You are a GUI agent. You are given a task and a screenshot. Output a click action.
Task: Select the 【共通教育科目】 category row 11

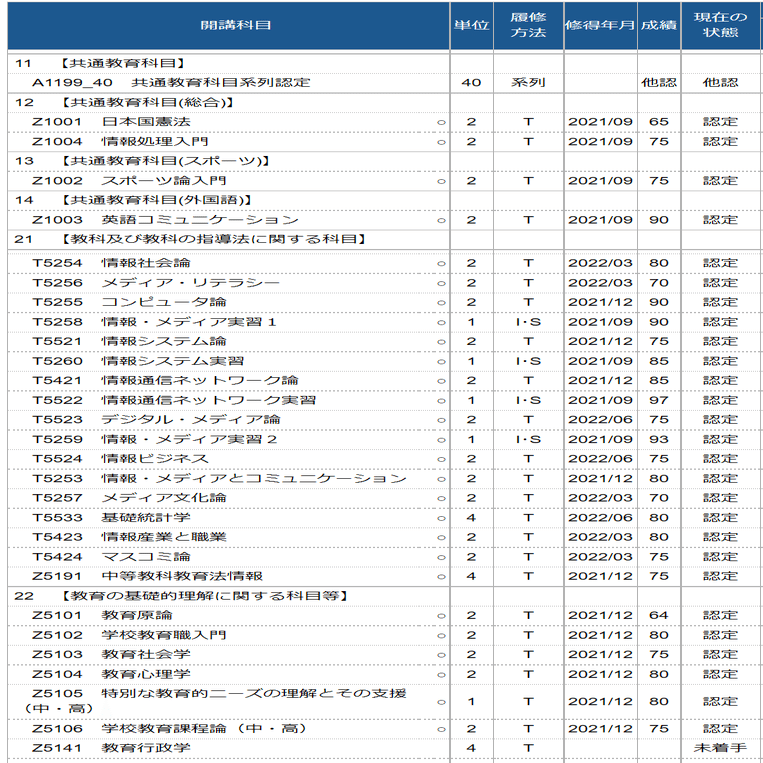[100, 63]
